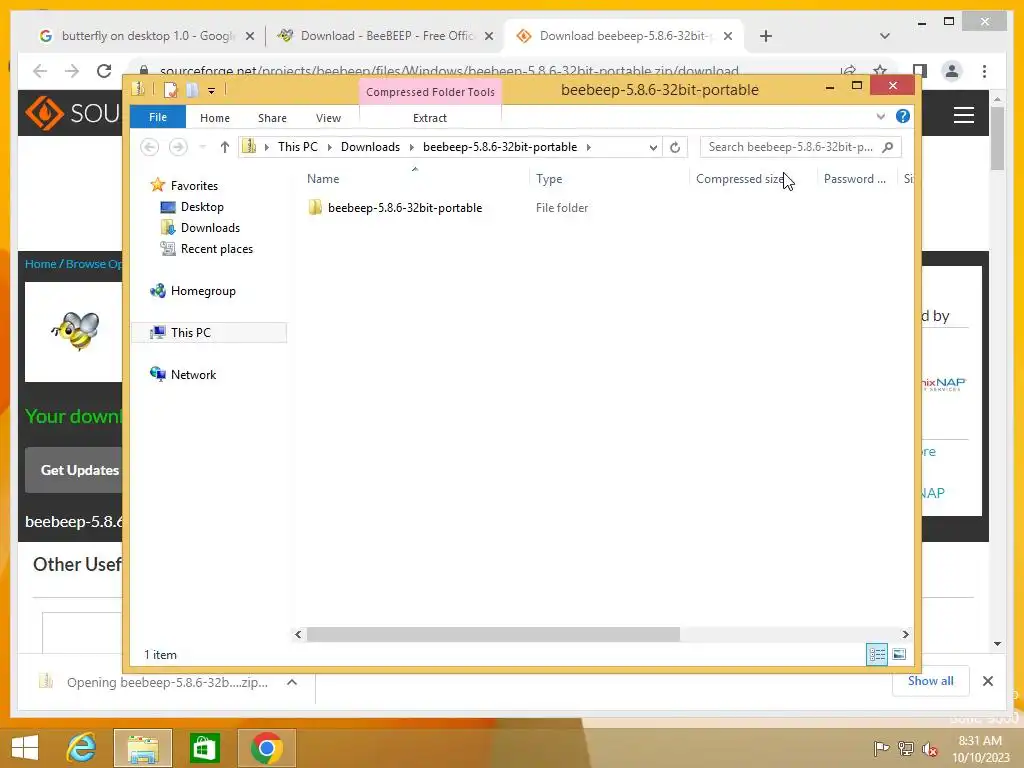This screenshot has height=768, width=1024.
Task: Click the Get Updates button
Action: point(73,470)
